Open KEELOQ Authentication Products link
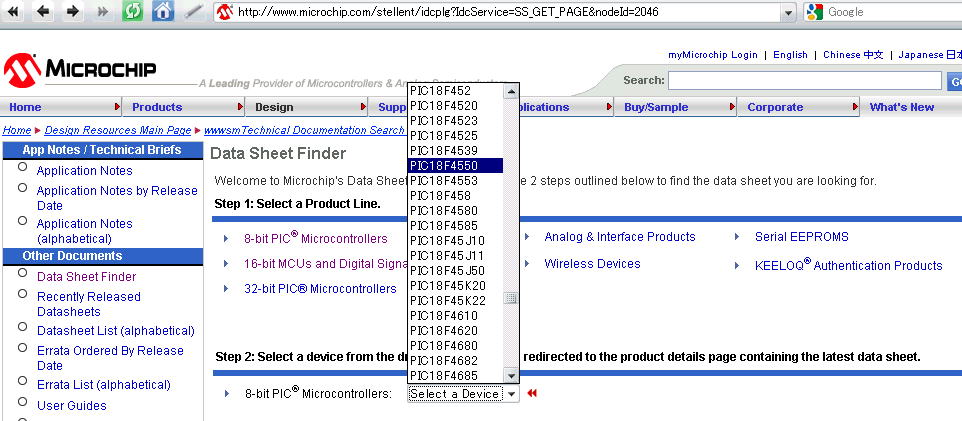 point(848,265)
